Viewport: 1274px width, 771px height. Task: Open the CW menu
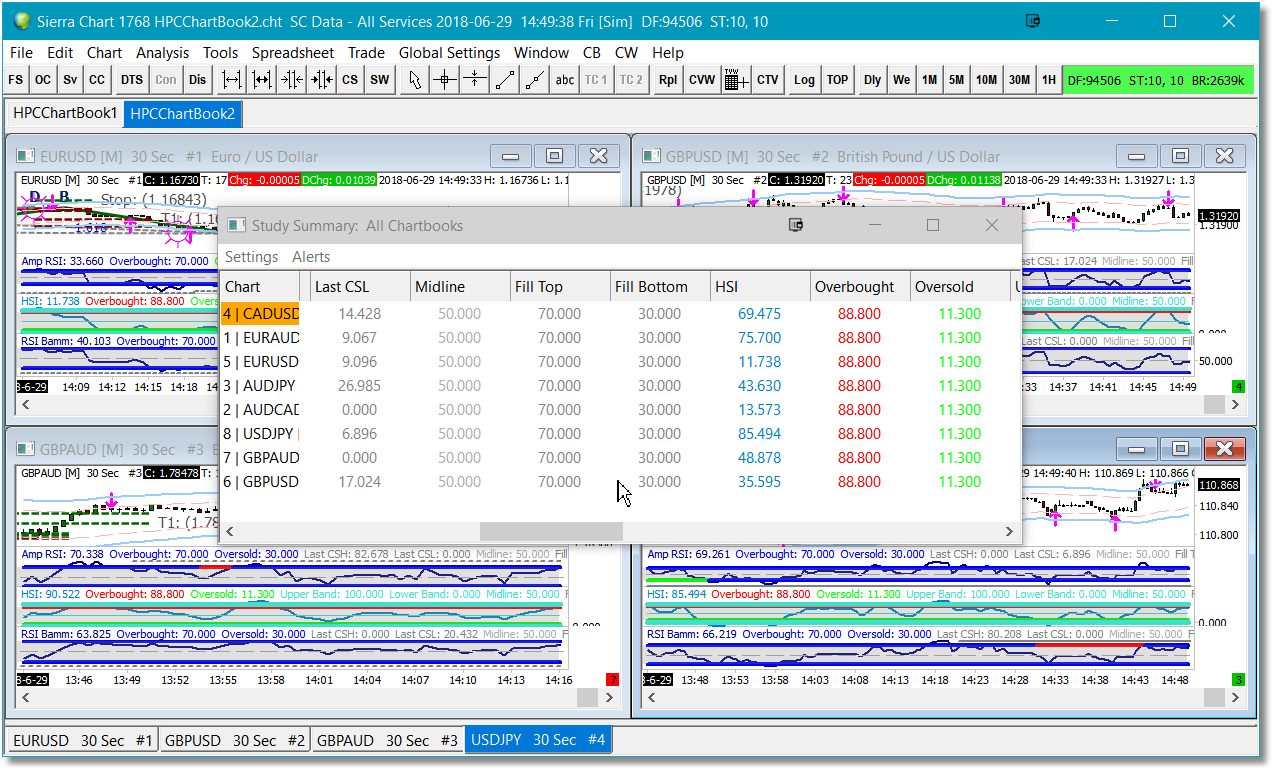(626, 53)
